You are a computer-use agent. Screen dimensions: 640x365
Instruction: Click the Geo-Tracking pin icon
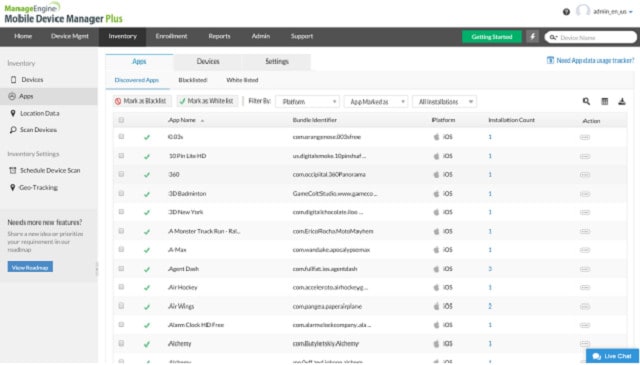click(13, 187)
